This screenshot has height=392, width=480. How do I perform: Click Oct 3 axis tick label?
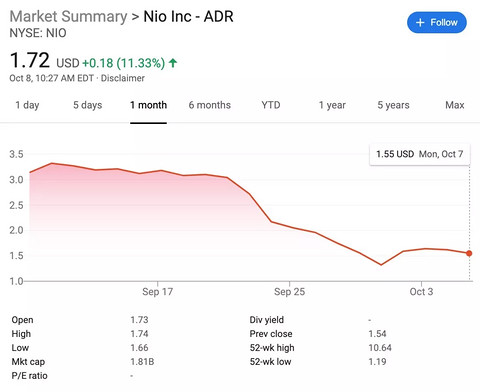coord(421,292)
